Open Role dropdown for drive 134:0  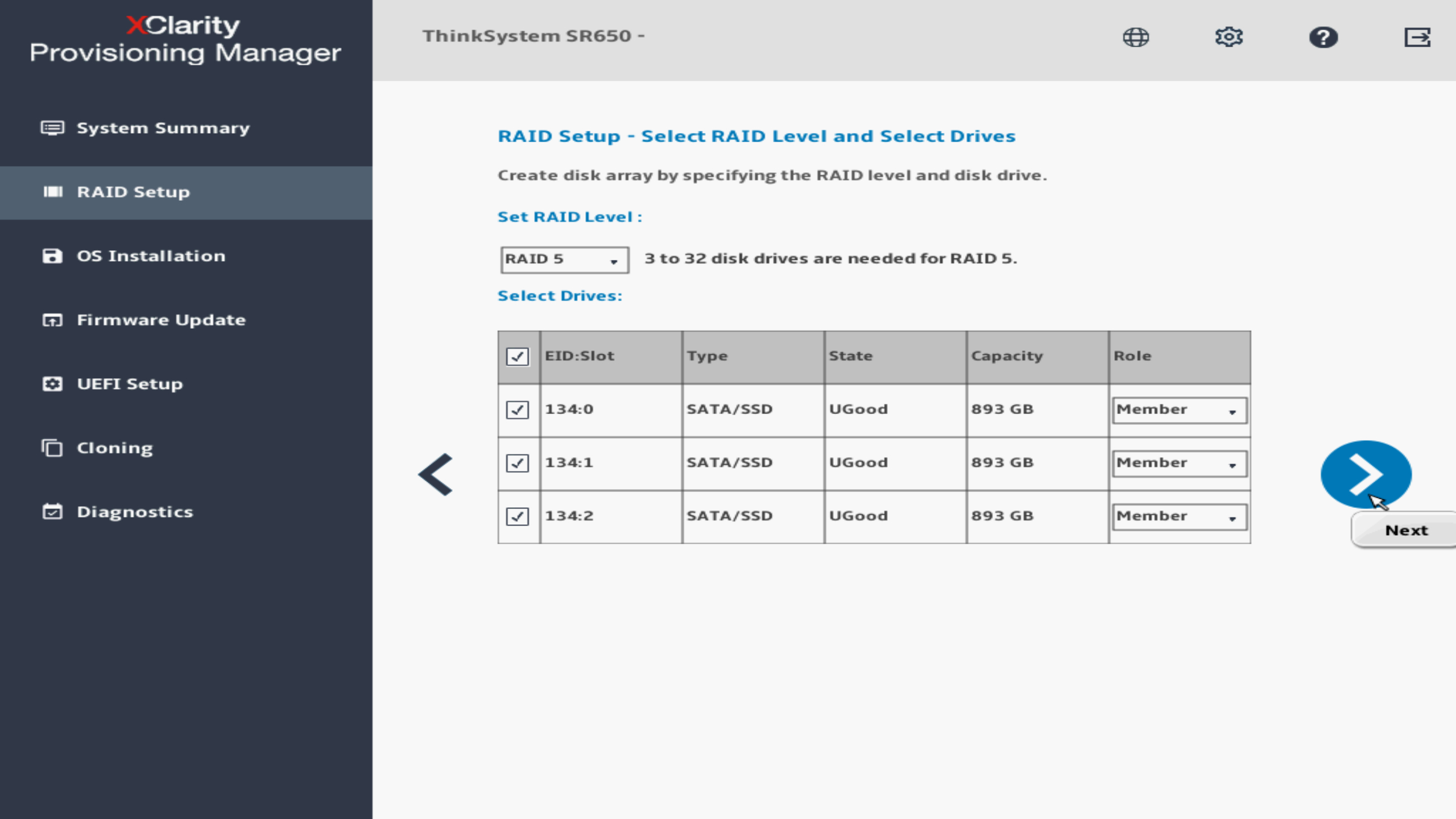pos(1180,410)
